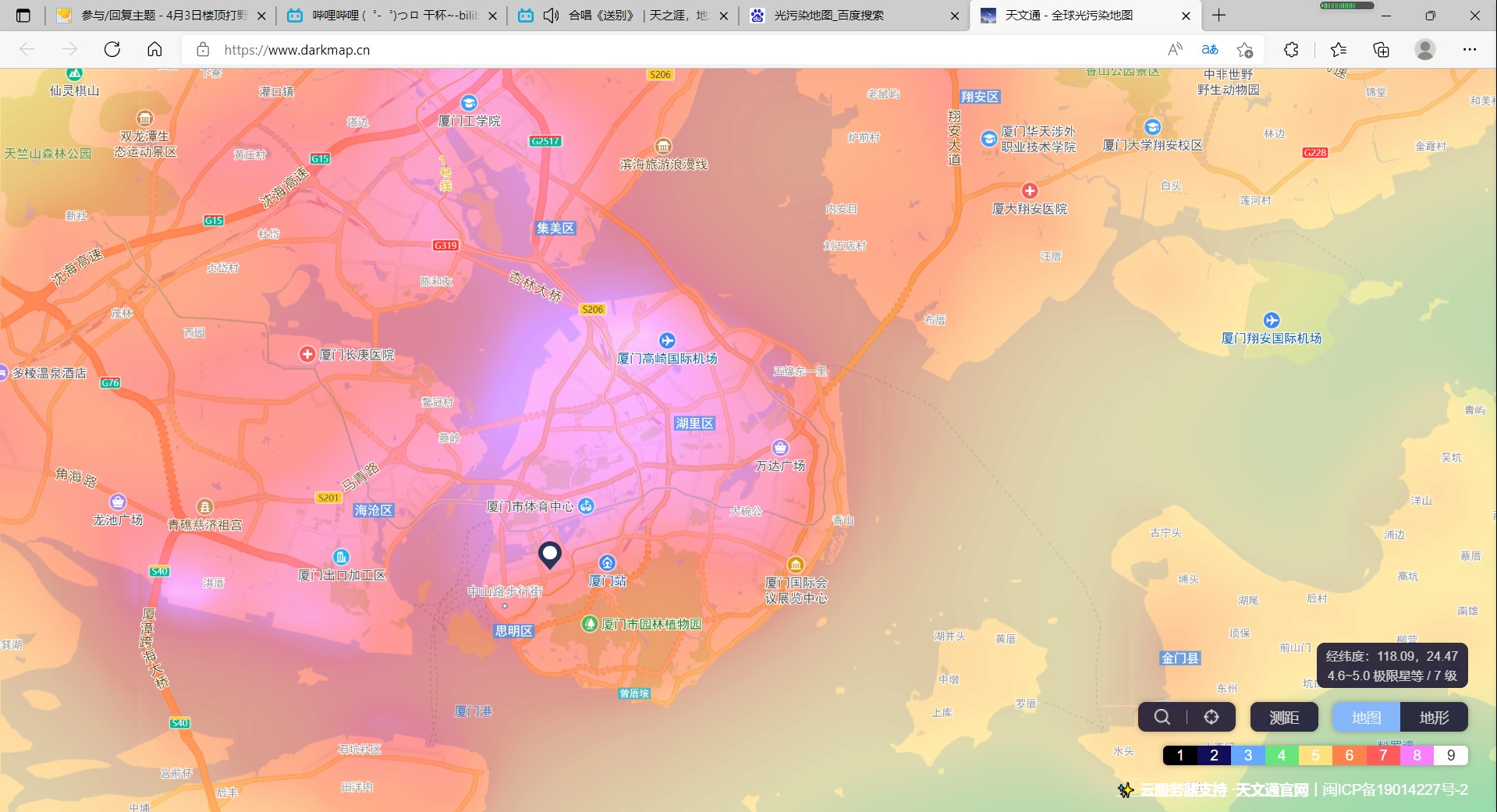Open the browser settings and more menu
Image resolution: width=1497 pixels, height=812 pixels.
point(1470,49)
